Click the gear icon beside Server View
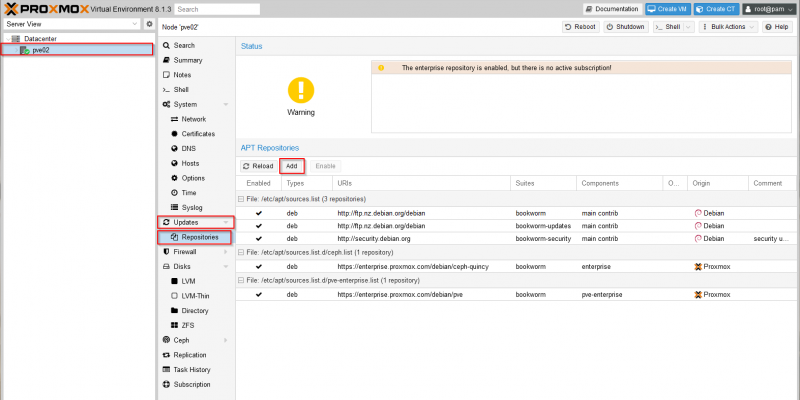Viewport: 800px width, 400px height. tap(149, 23)
